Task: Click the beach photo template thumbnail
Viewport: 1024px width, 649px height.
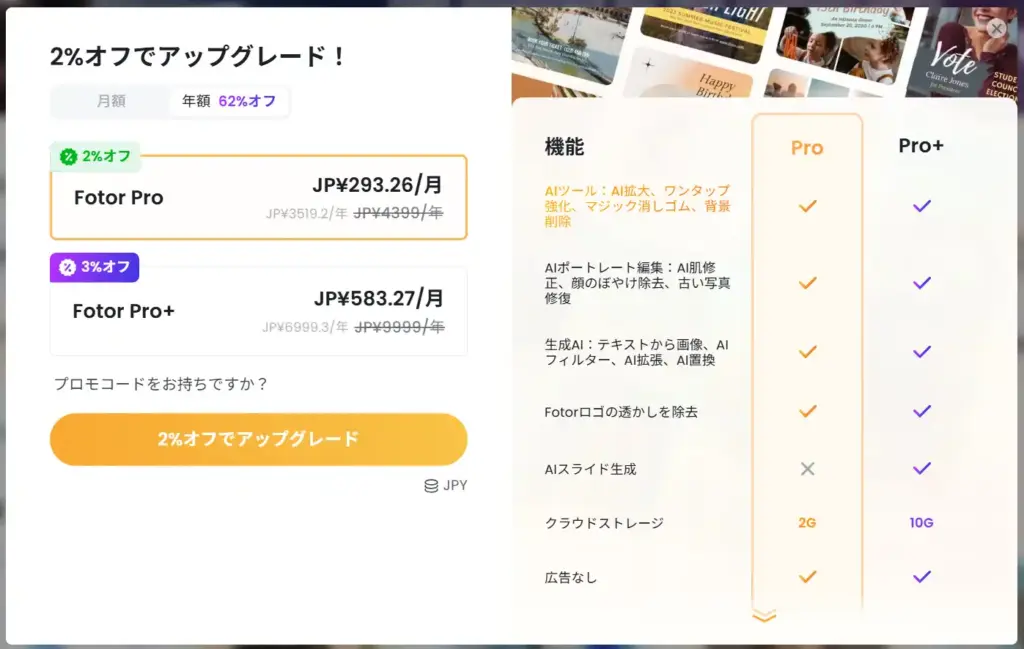Action: (567, 46)
